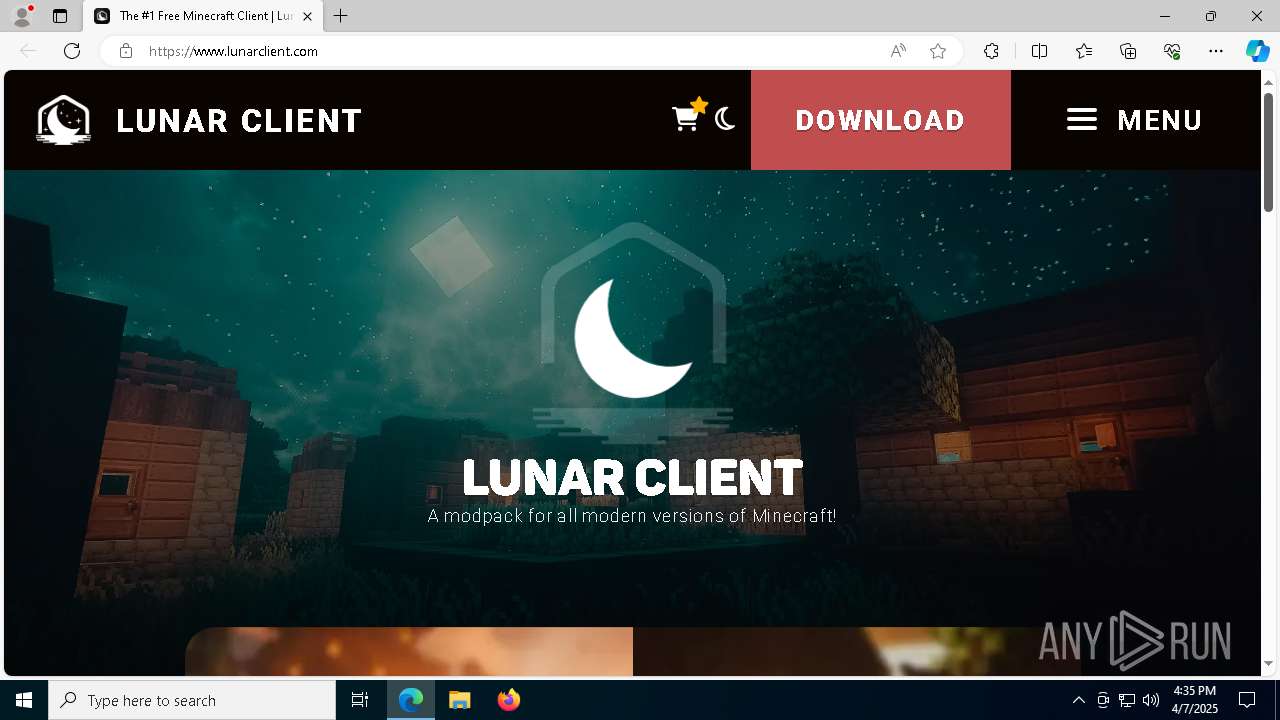The image size is (1280, 720).
Task: View site information lock icon
Action: point(125,51)
